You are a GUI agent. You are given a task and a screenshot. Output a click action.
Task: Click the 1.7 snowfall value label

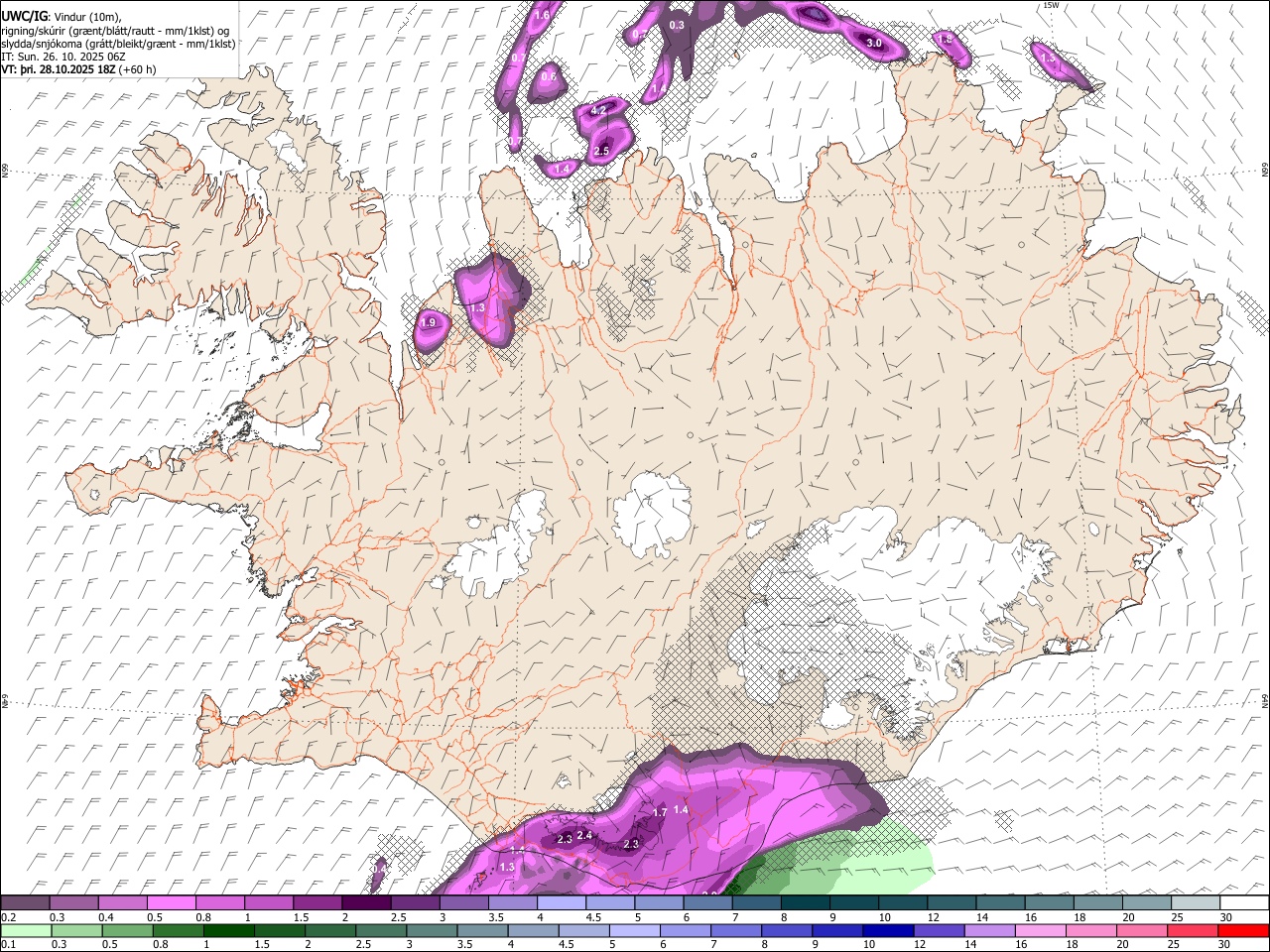[x=660, y=813]
